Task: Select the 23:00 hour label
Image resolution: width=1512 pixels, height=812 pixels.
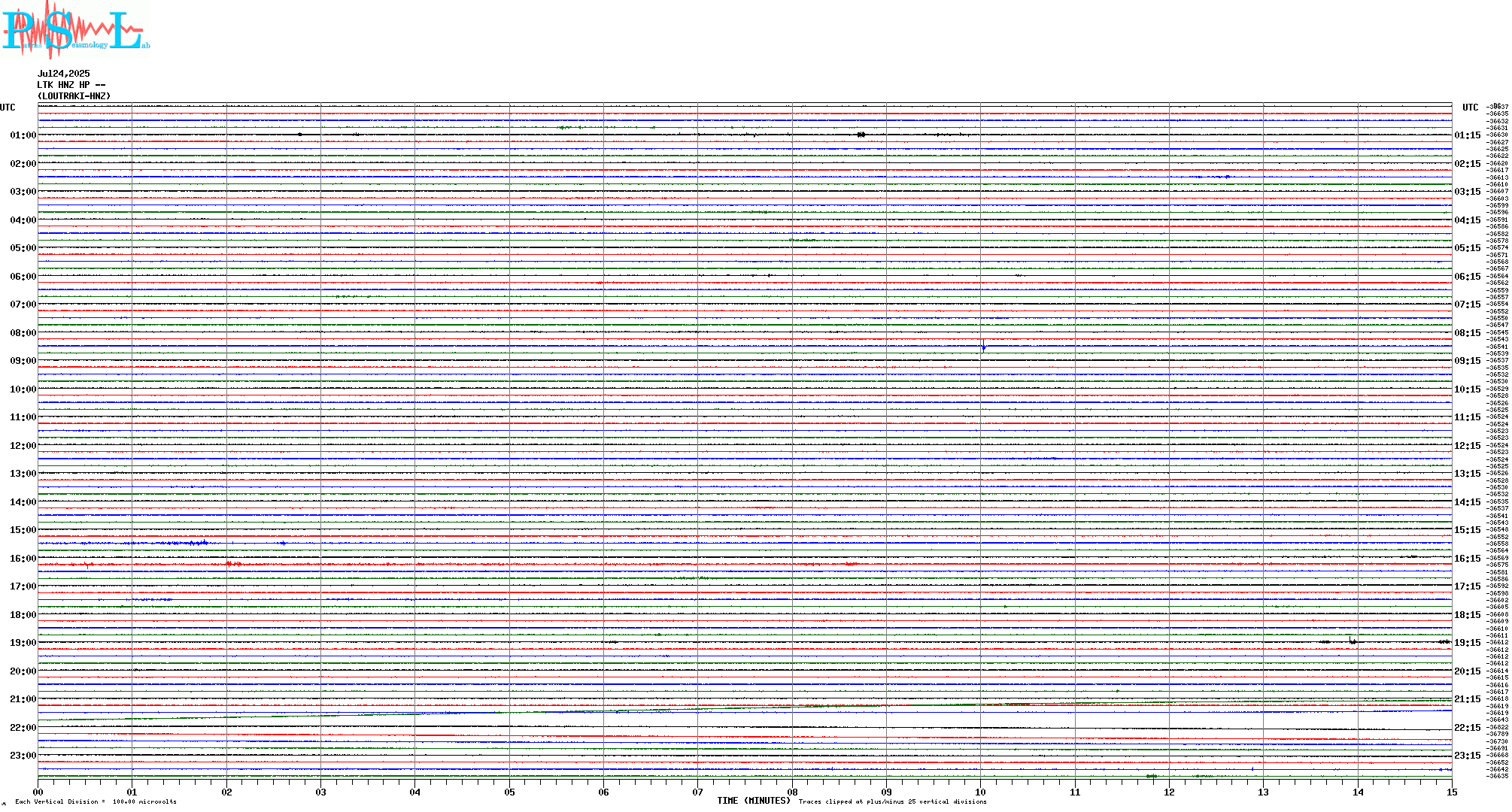Action: tap(23, 756)
